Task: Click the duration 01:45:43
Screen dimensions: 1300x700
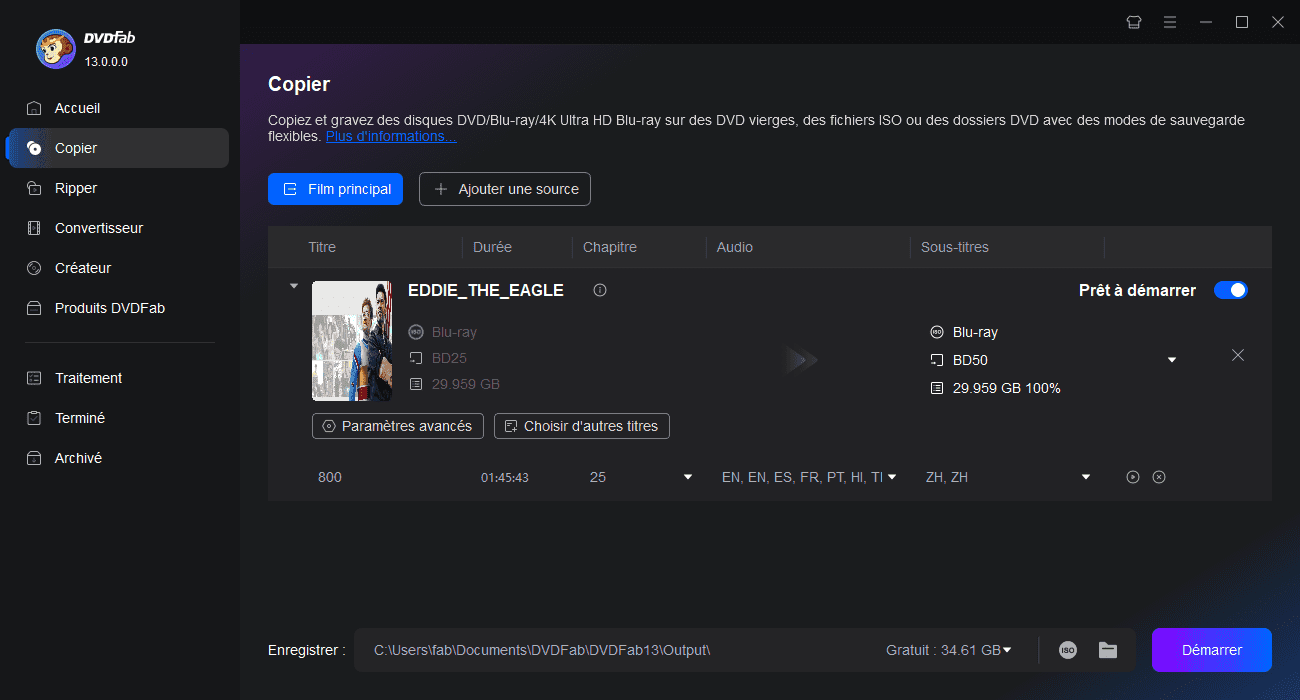Action: [x=505, y=477]
